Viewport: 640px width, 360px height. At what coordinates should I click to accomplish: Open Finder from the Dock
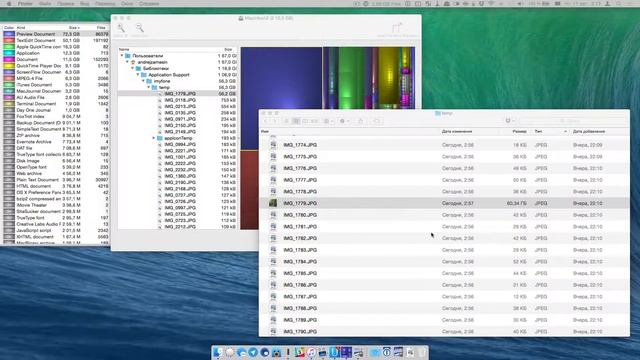(218, 352)
